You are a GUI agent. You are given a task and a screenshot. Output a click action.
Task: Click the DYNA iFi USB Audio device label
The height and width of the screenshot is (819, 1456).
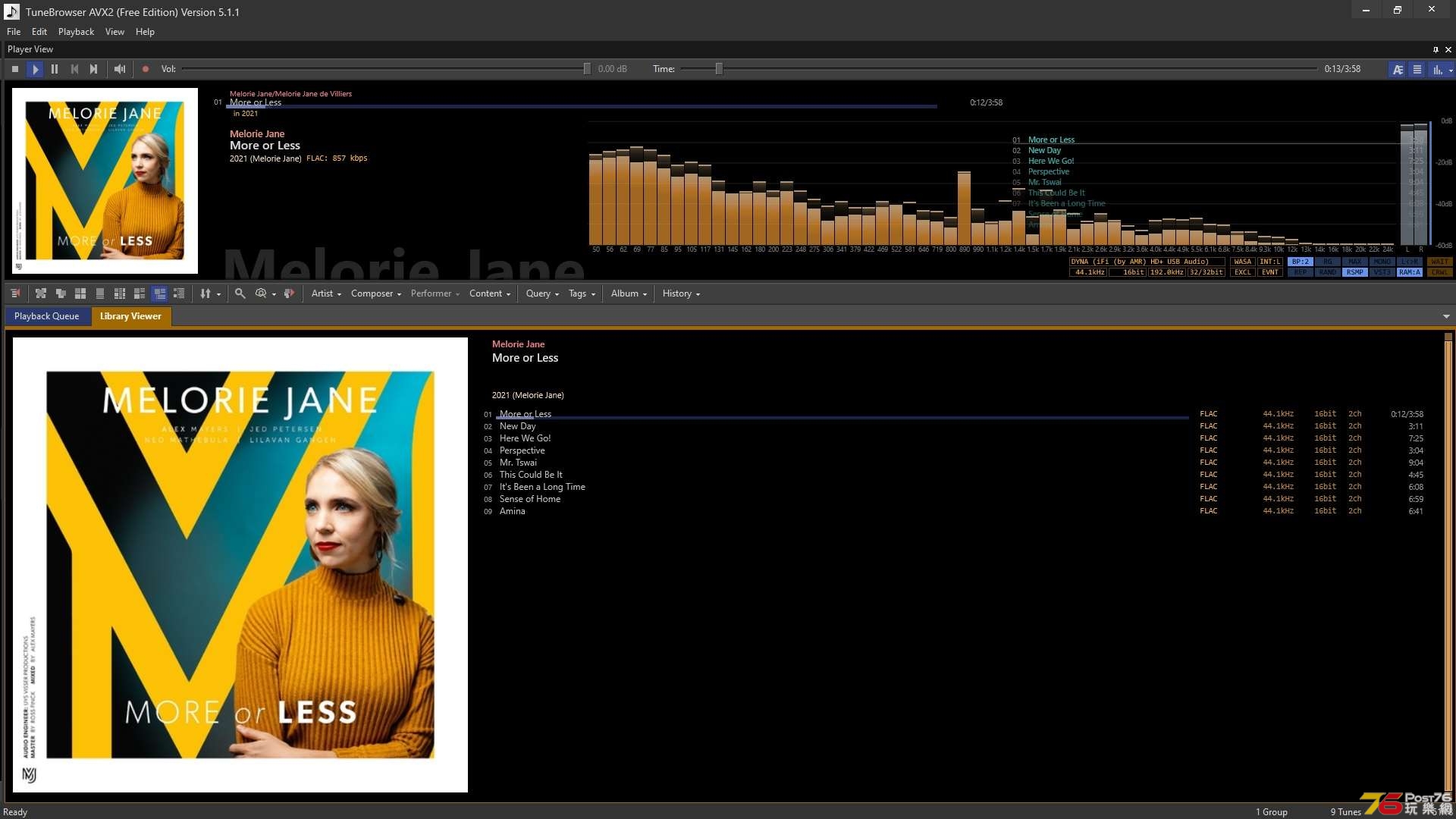click(1147, 262)
